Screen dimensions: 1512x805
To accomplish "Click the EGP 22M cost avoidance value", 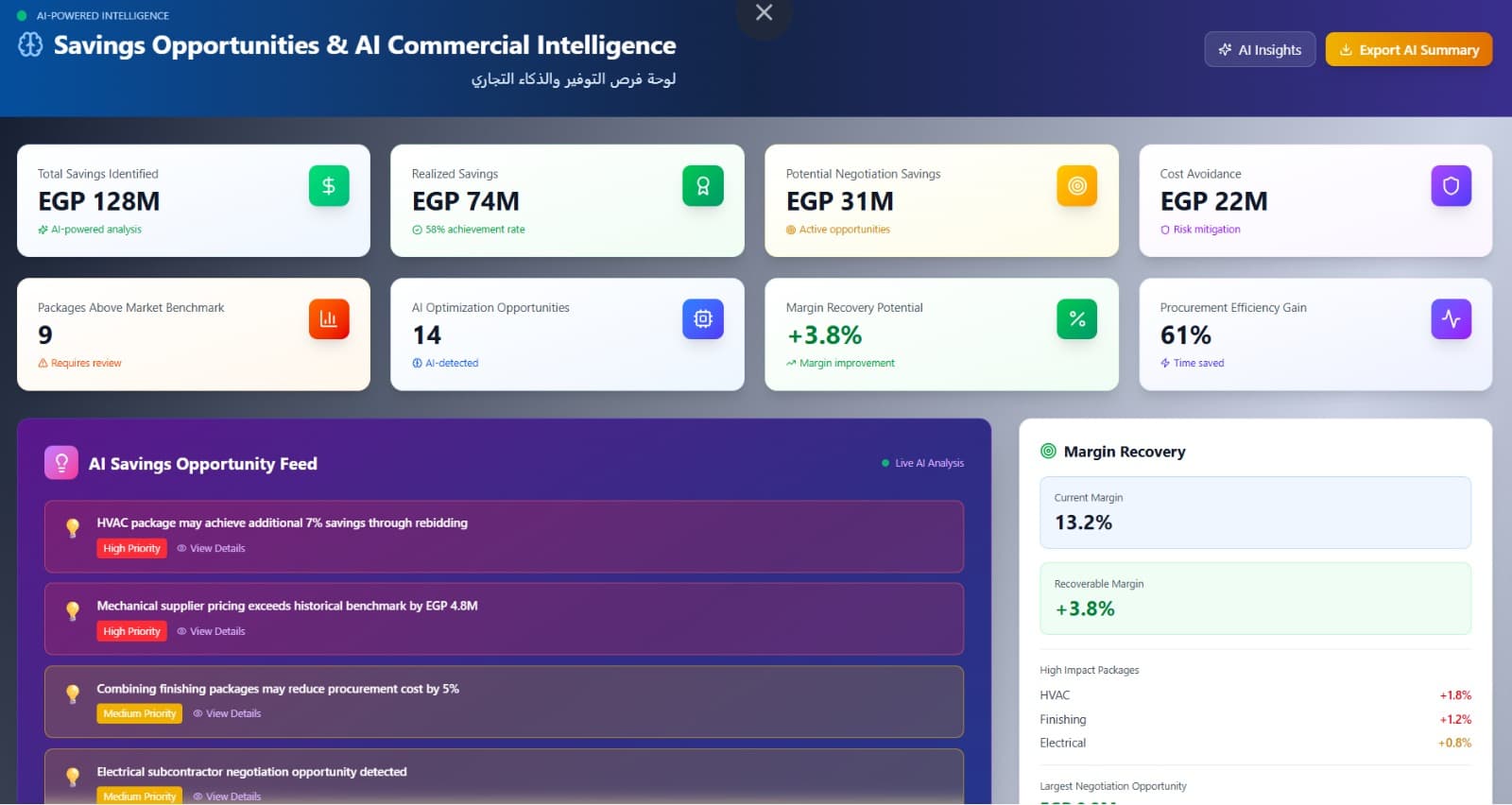I will (1214, 201).
